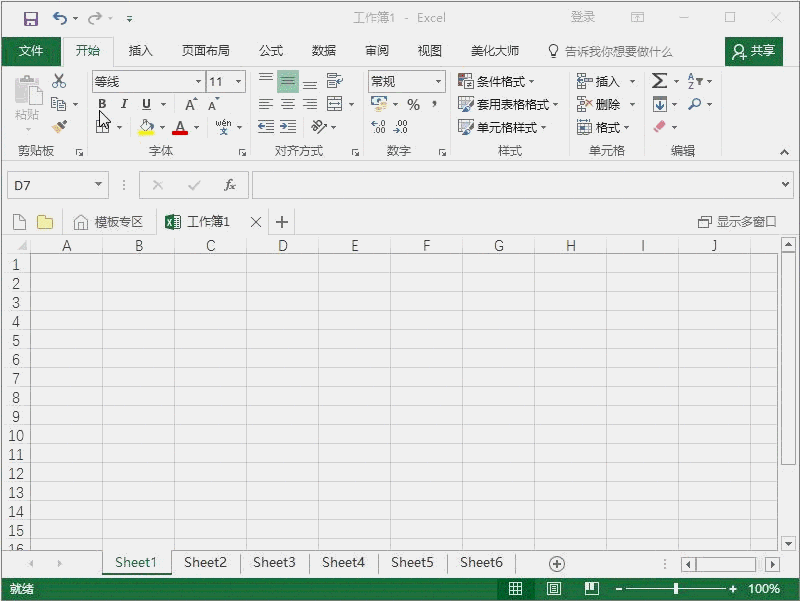Click the Wrap Text icon
Image resolution: width=800 pixels, height=601 pixels.
335,81
